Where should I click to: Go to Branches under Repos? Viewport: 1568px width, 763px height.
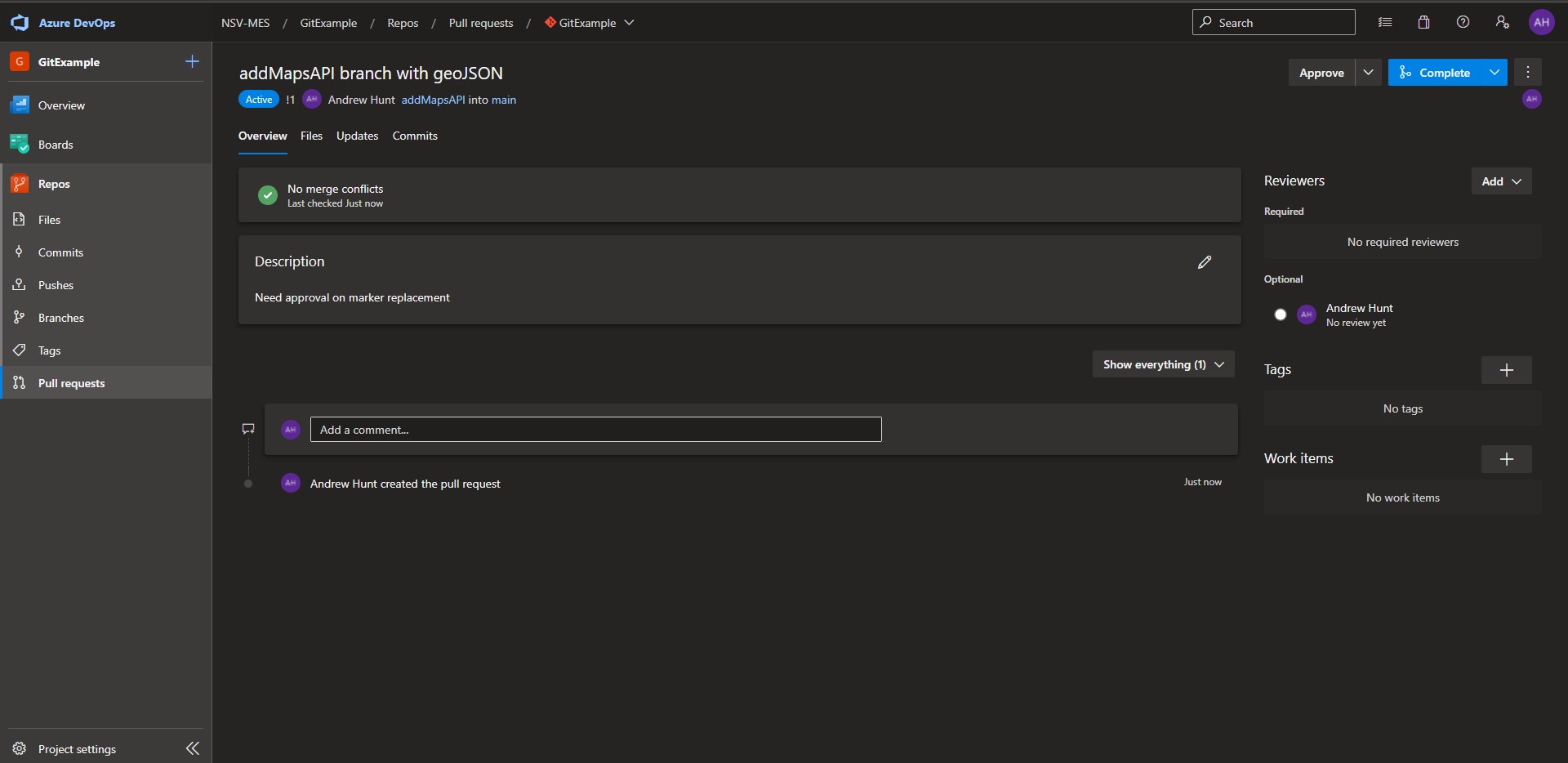[x=106, y=318]
